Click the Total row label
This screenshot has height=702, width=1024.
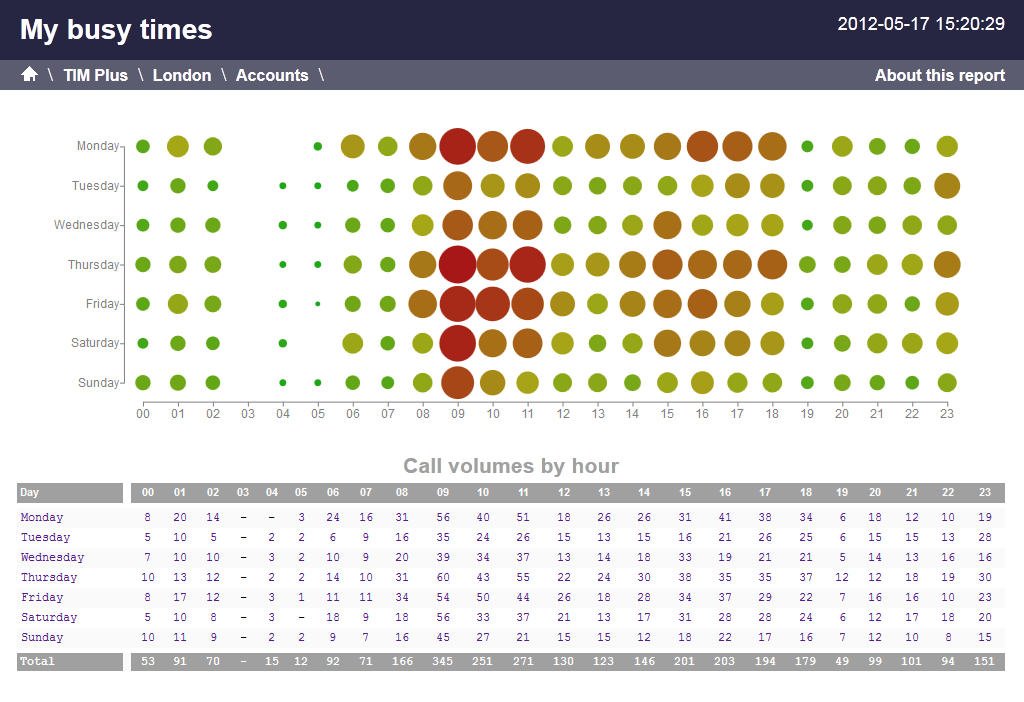(37, 662)
